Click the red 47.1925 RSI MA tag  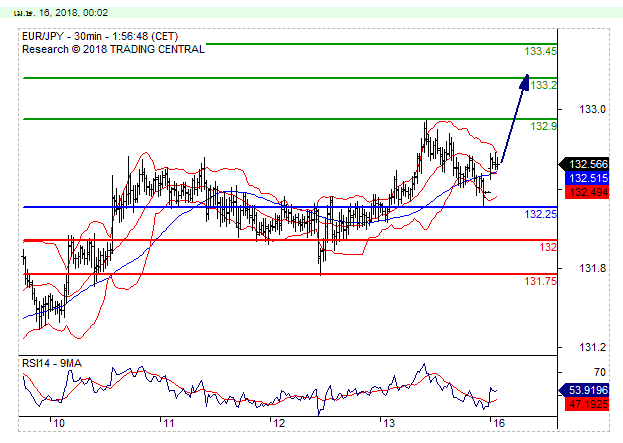587,404
